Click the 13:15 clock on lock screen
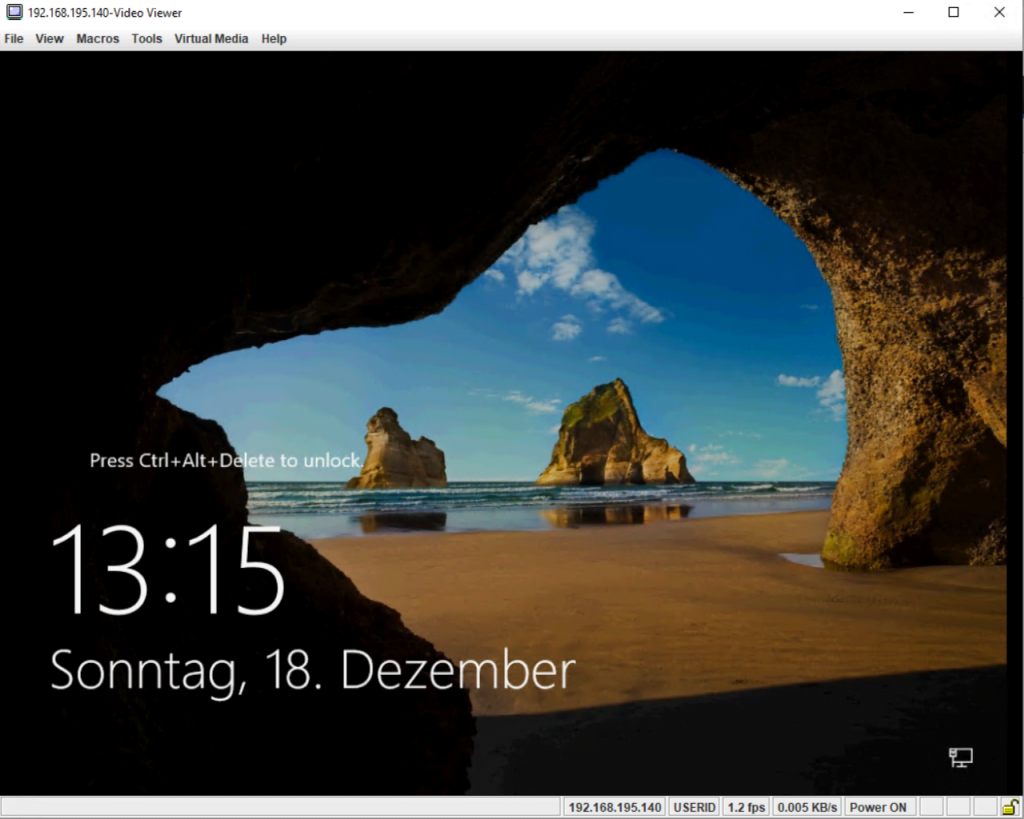 click(x=168, y=570)
